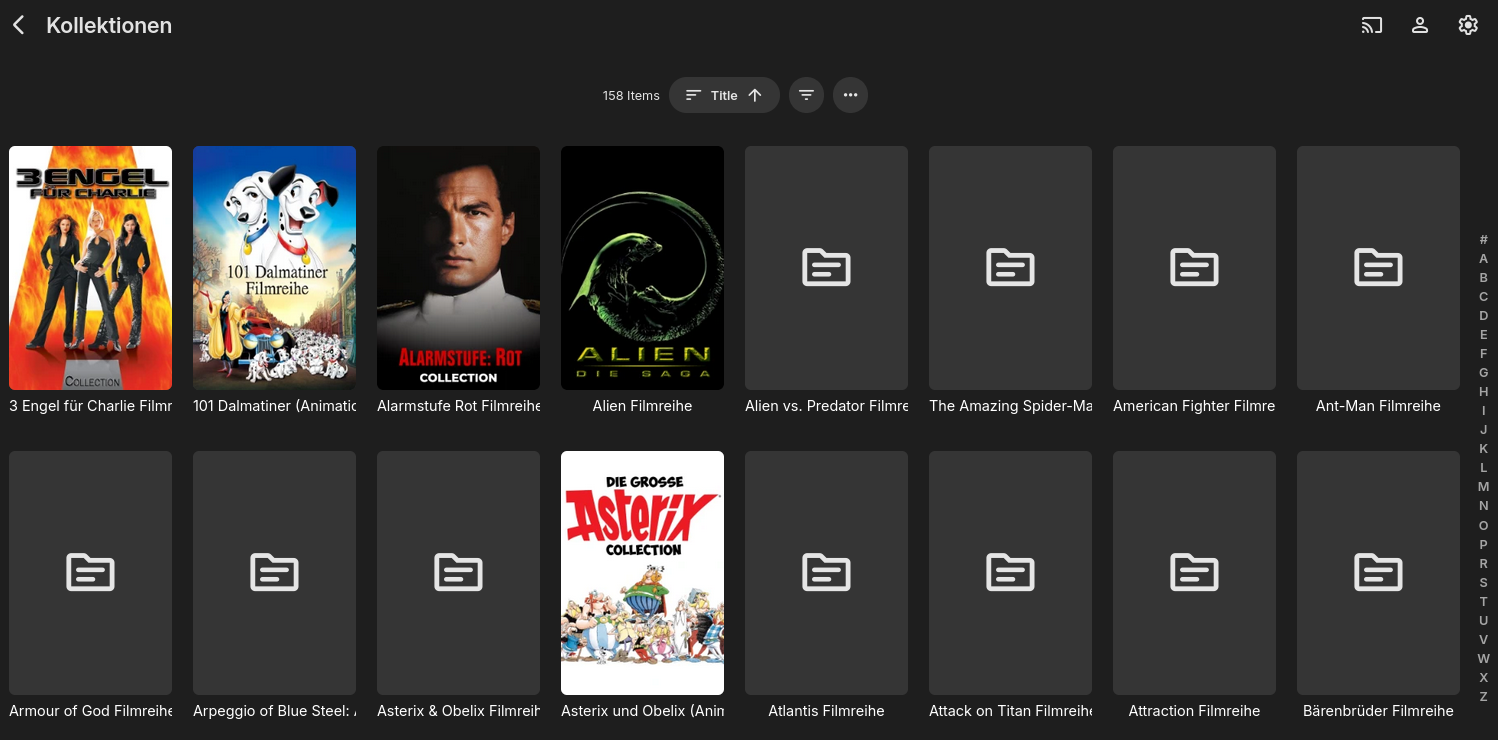Select the # entry in alphabet index
The height and width of the screenshot is (740, 1498).
coord(1483,240)
